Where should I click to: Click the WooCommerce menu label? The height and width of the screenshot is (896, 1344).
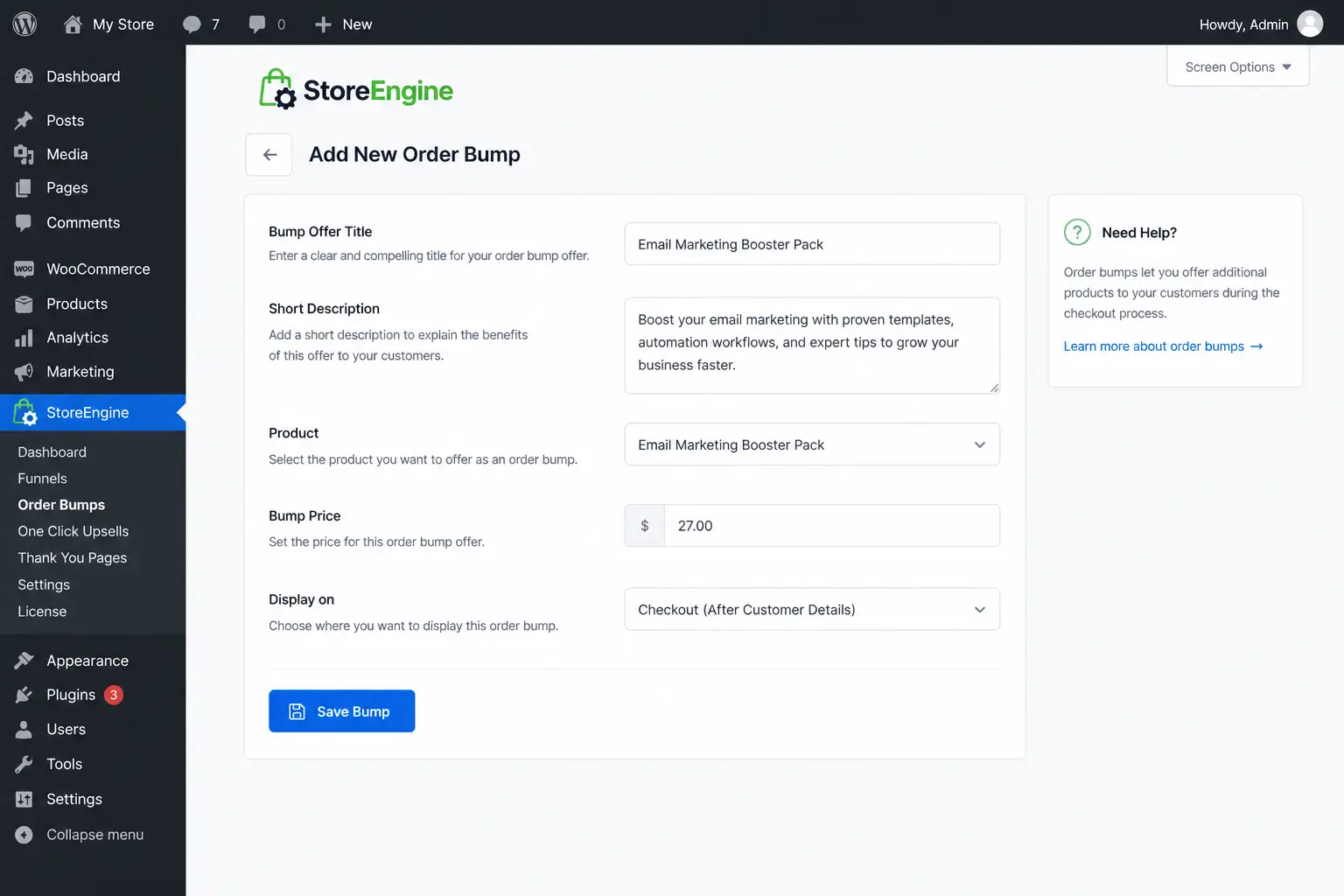tap(98, 269)
